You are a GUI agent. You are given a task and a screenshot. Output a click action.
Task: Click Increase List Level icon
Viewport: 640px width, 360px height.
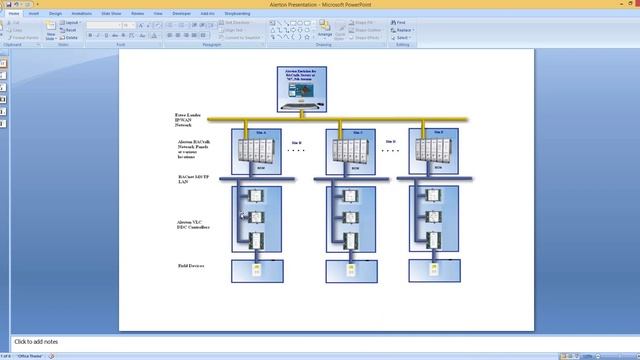[202, 25]
